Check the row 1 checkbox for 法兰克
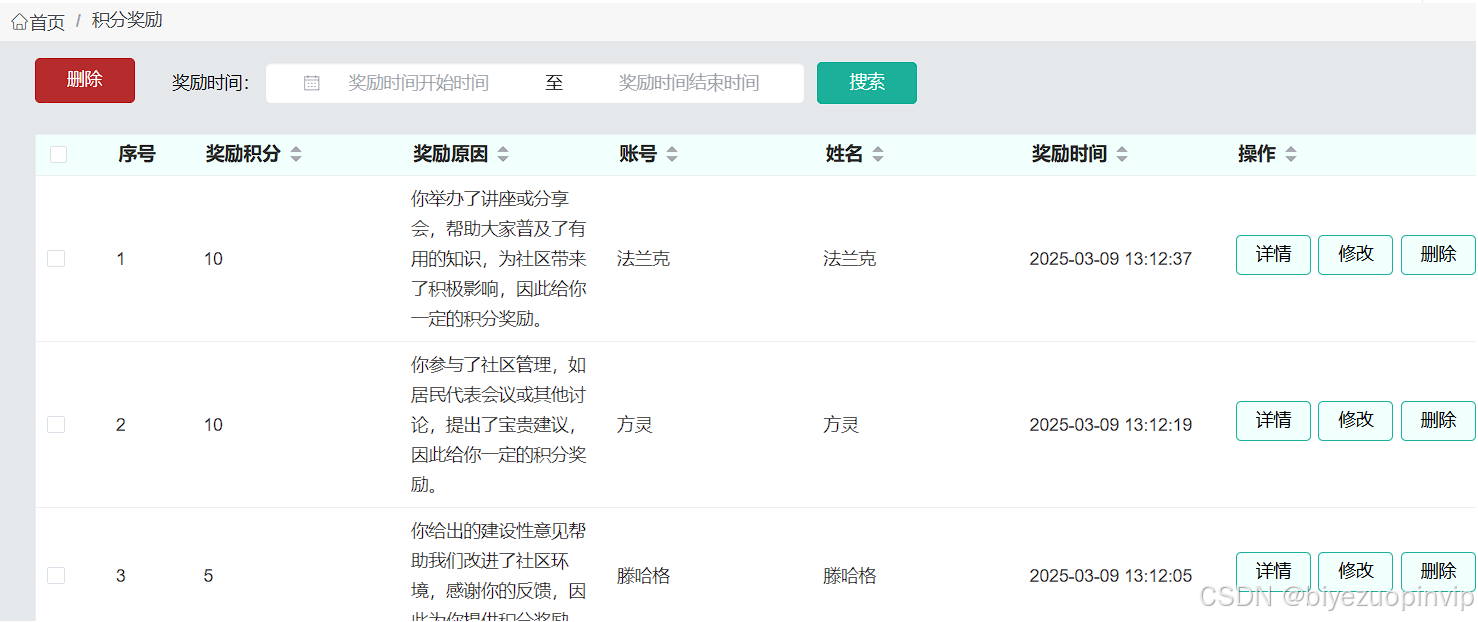Screen dimensions: 1478x622 pyautogui.click(x=56, y=259)
